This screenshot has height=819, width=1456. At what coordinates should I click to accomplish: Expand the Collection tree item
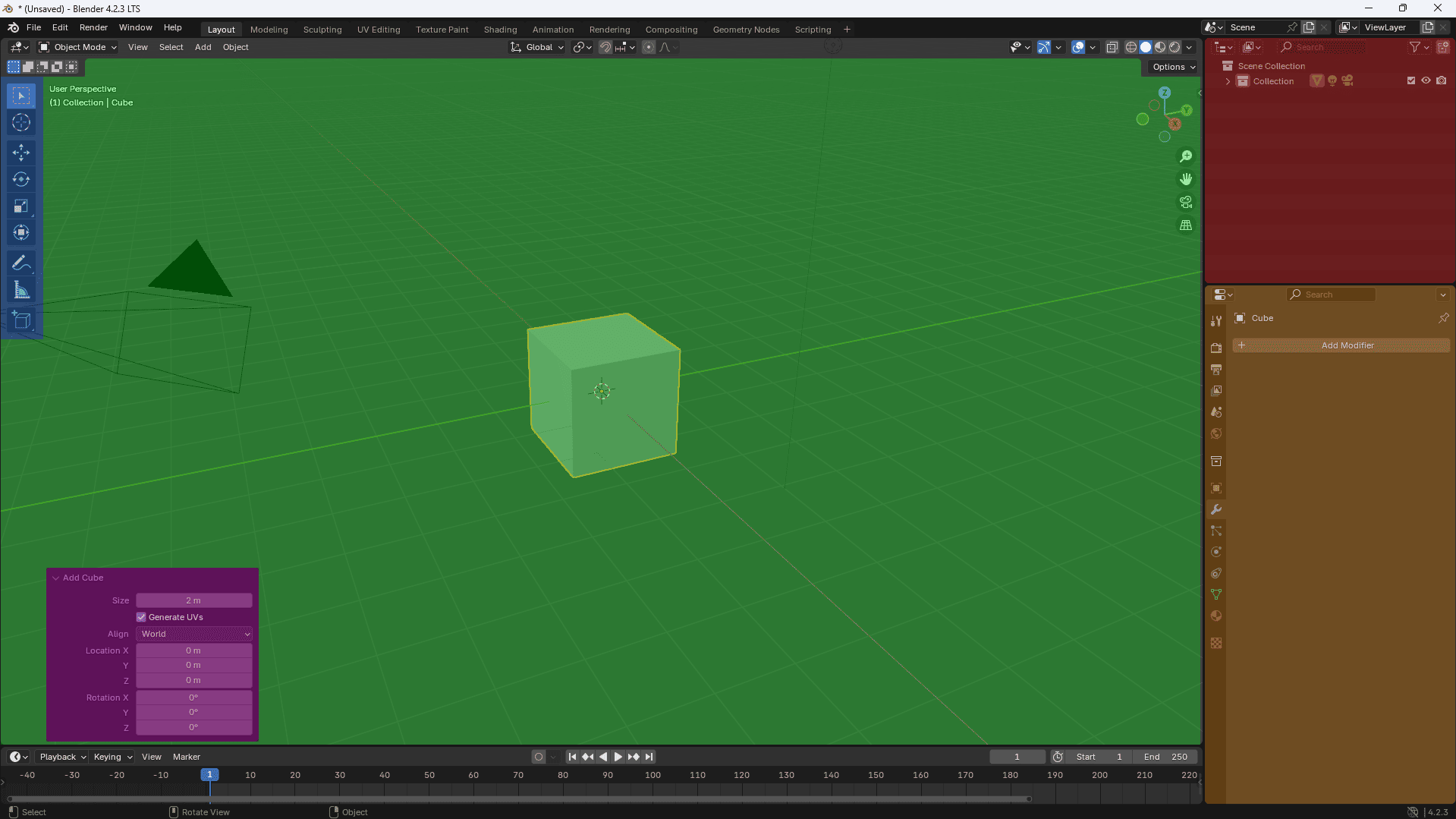pyautogui.click(x=1228, y=81)
